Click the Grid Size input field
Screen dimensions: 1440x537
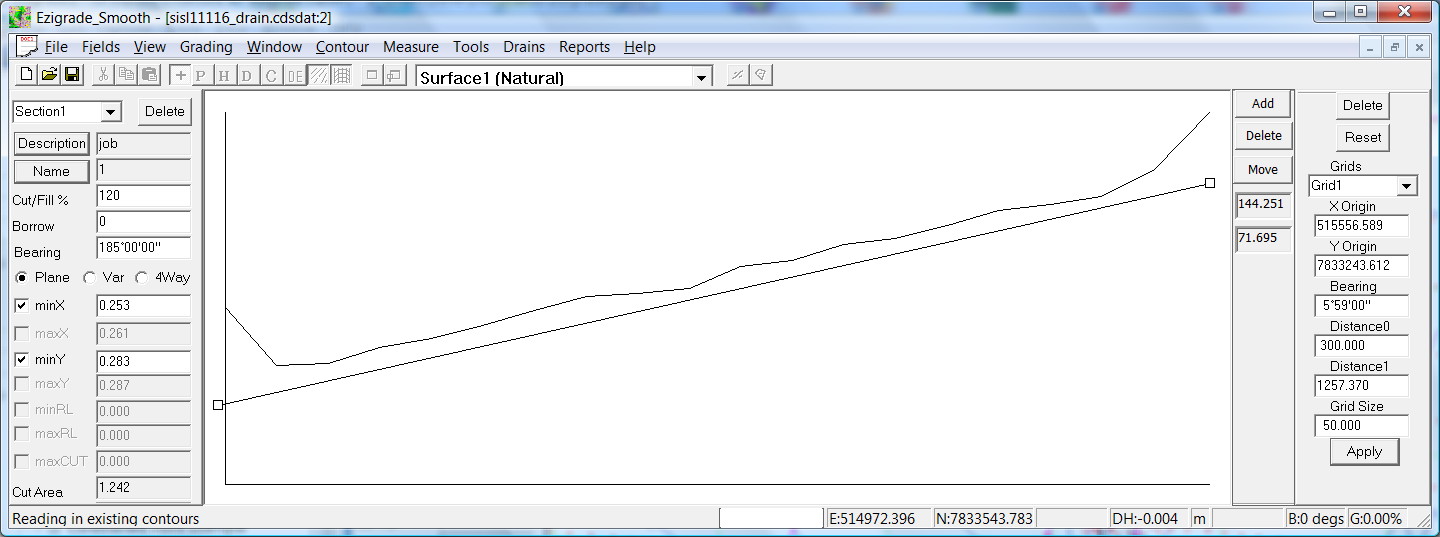pos(1362,425)
